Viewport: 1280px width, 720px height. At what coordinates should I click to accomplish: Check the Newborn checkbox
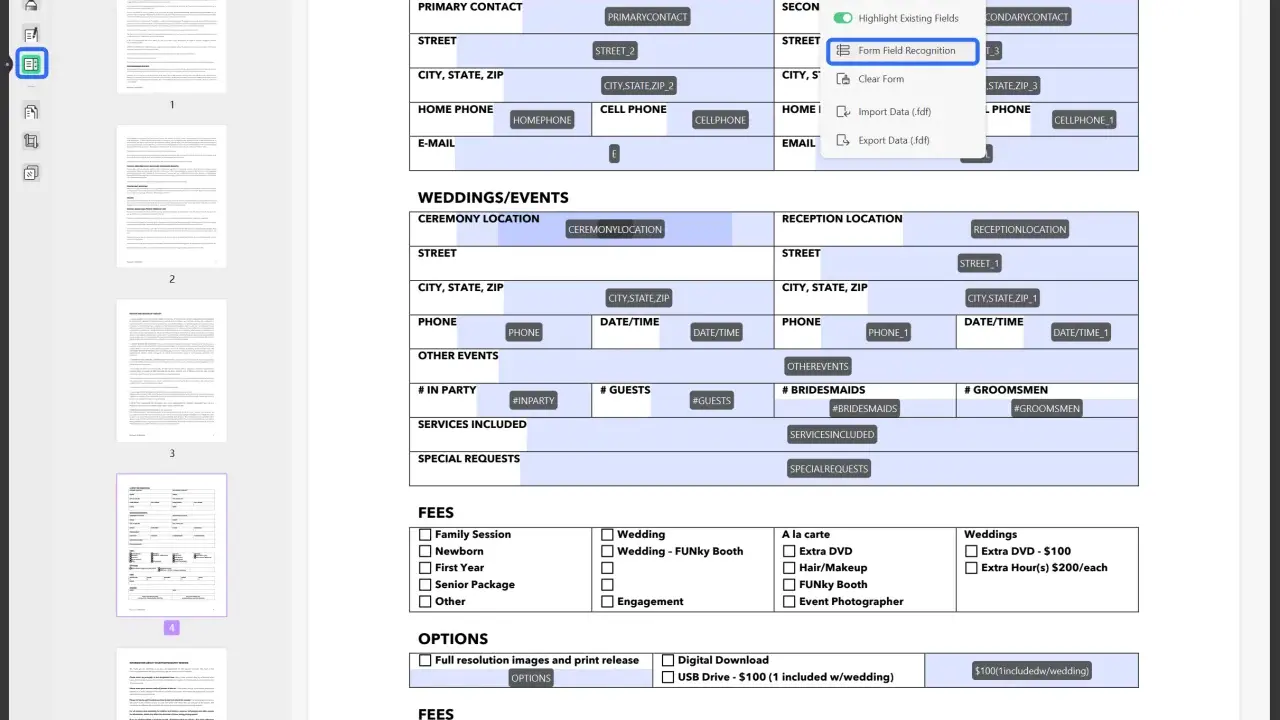425,551
